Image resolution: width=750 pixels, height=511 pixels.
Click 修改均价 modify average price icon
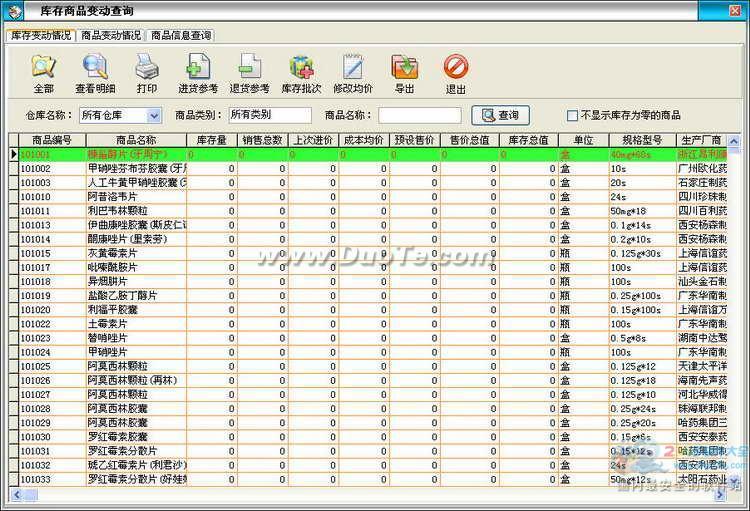pos(353,68)
